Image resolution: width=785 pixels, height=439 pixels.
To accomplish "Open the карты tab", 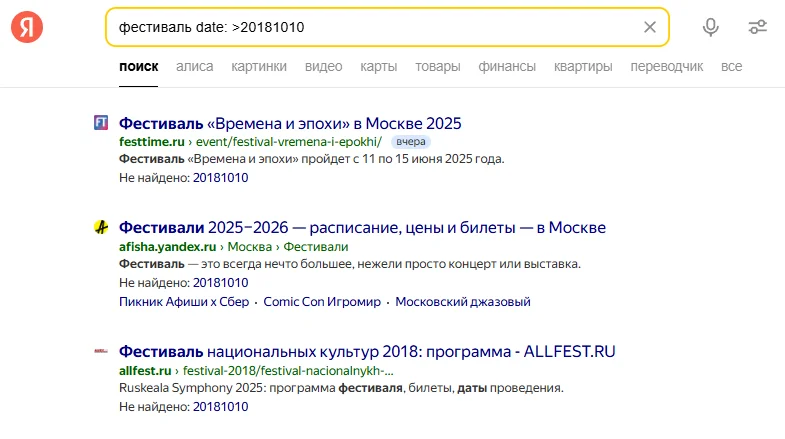I will pyautogui.click(x=379, y=67).
